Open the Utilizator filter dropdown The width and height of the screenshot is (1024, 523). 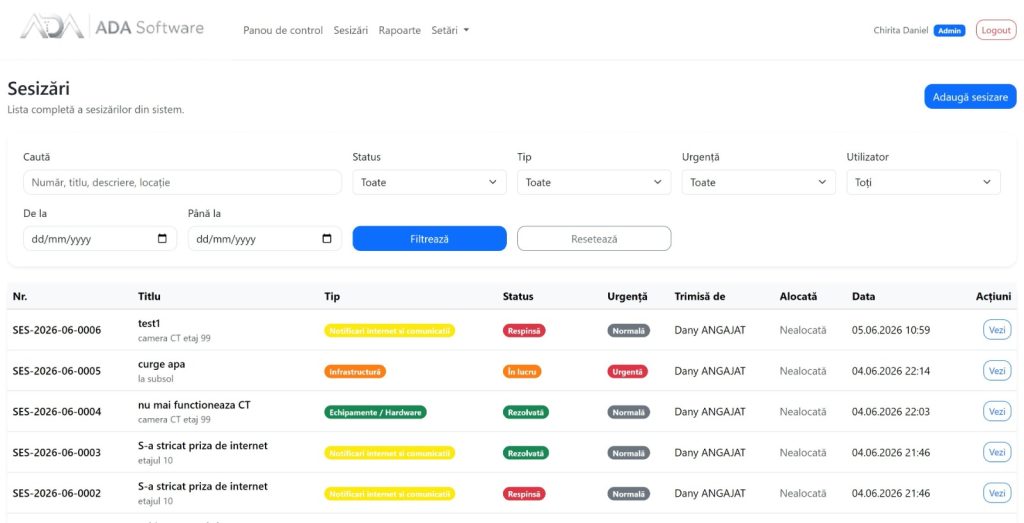[923, 183]
